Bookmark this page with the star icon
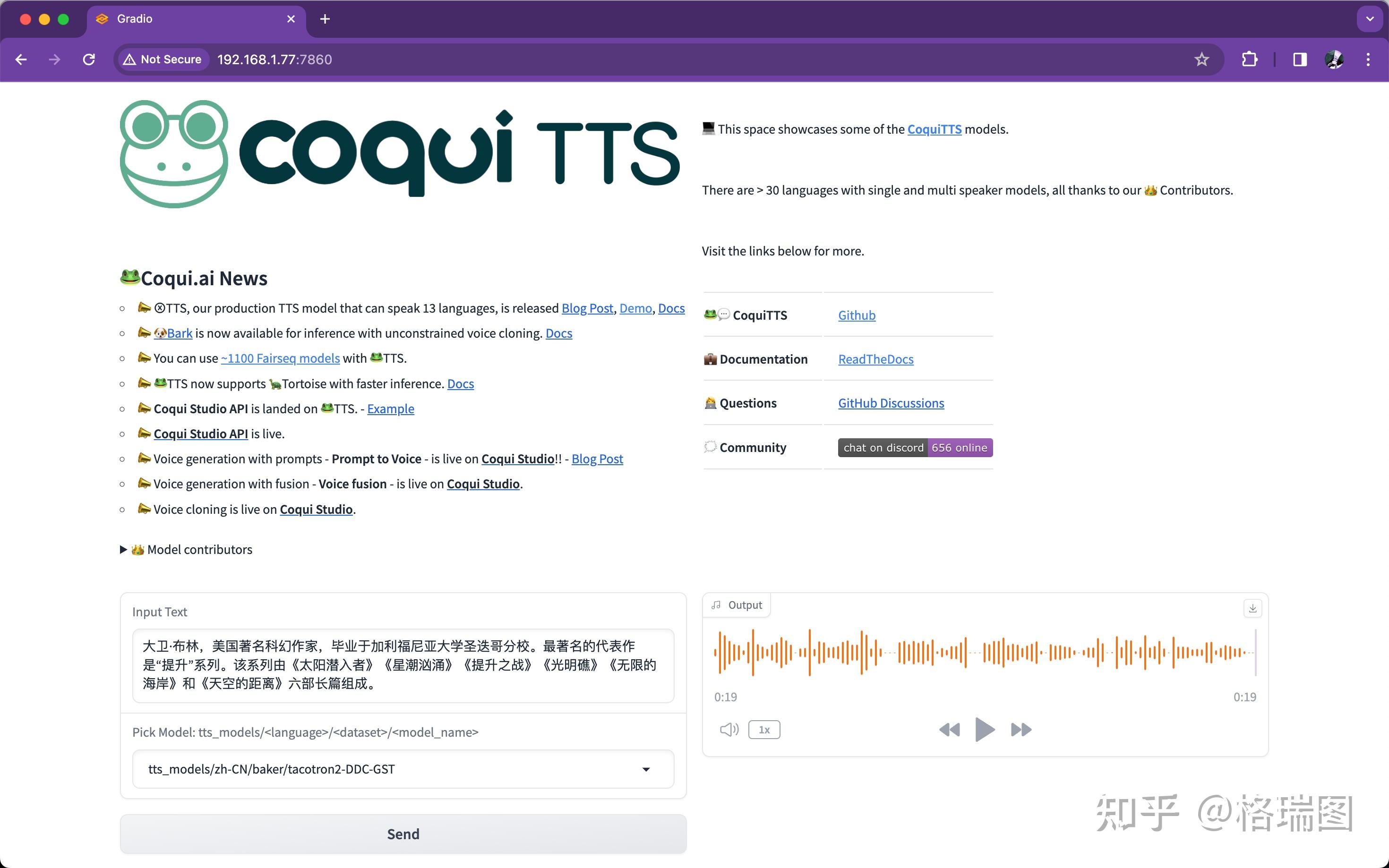The width and height of the screenshot is (1389, 868). click(x=1201, y=59)
